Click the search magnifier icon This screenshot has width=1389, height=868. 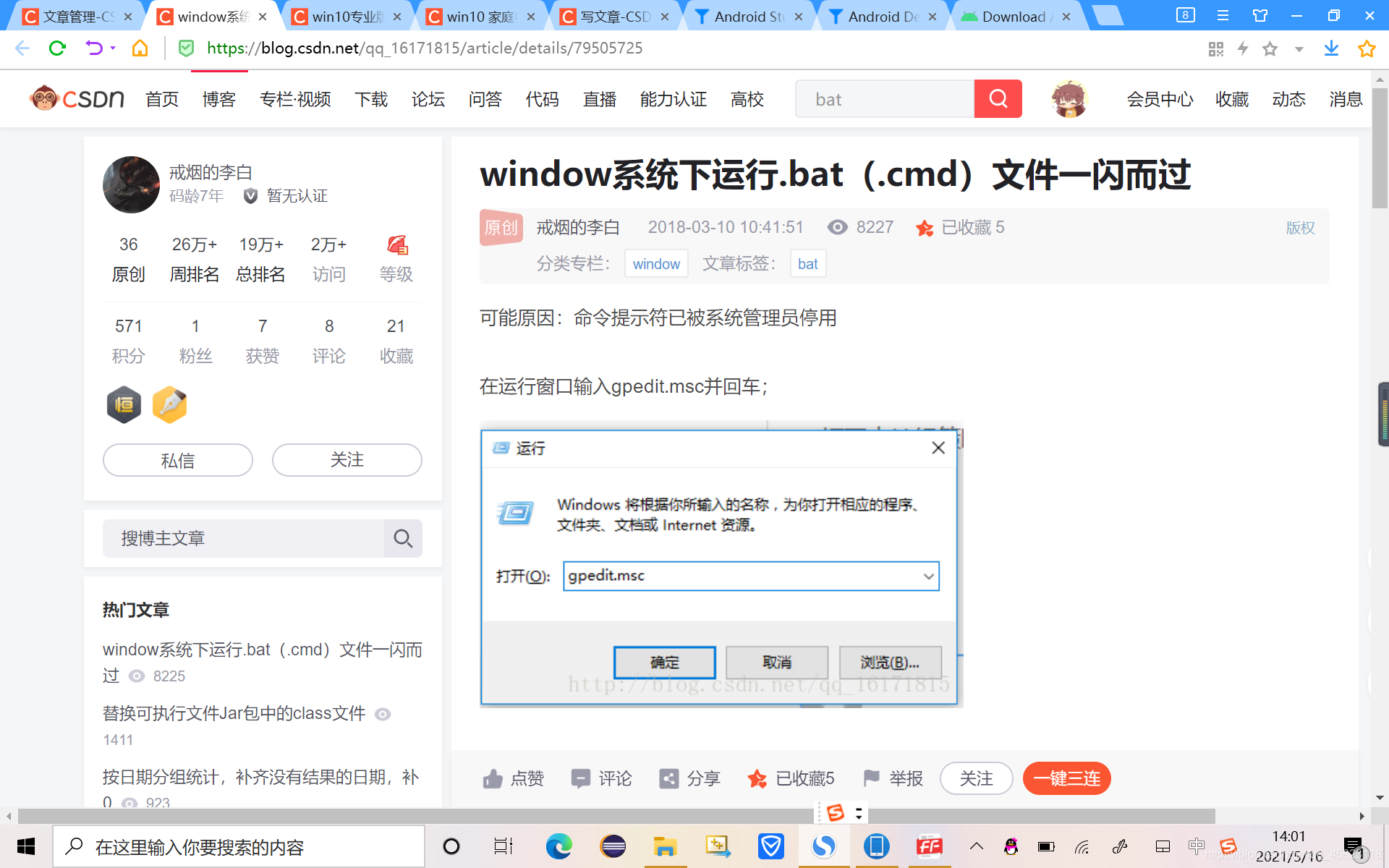[x=403, y=537]
